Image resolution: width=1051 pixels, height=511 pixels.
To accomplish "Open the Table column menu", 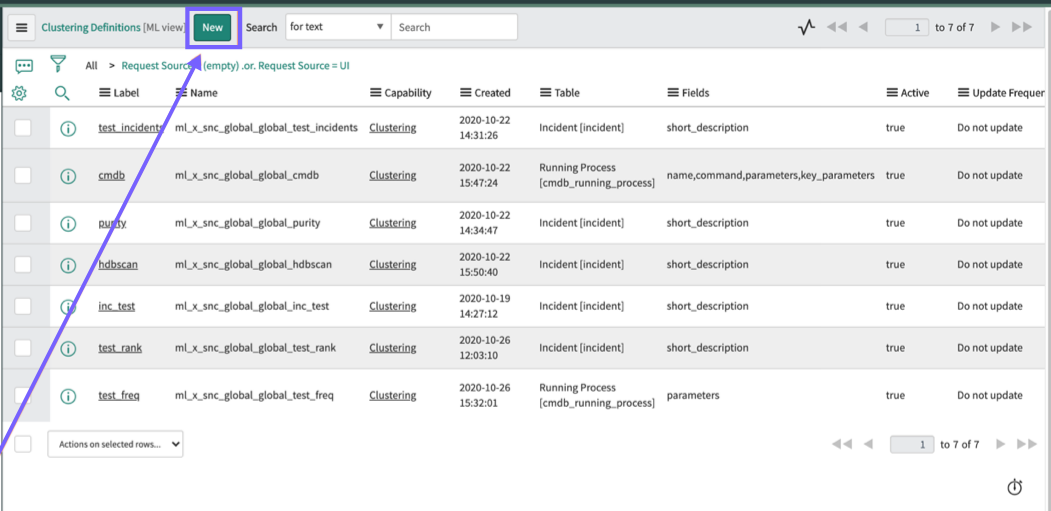I will [x=545, y=93].
